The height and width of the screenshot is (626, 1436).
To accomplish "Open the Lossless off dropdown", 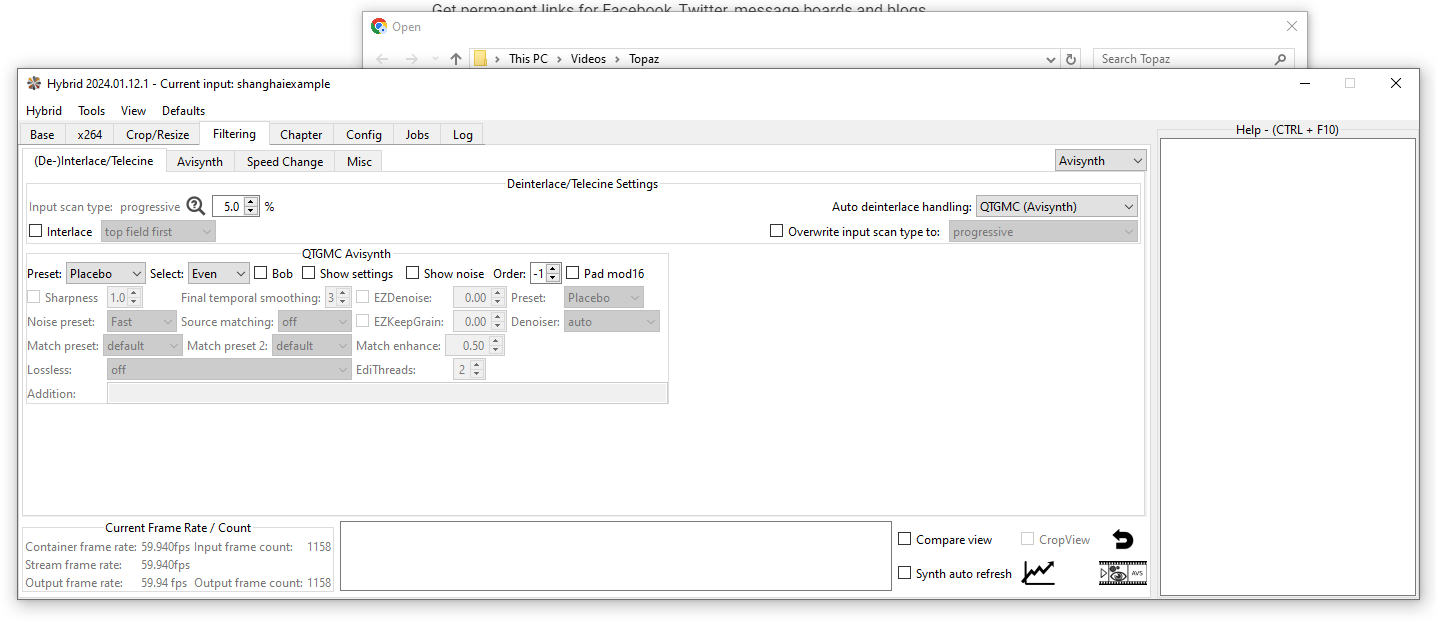I will click(229, 369).
